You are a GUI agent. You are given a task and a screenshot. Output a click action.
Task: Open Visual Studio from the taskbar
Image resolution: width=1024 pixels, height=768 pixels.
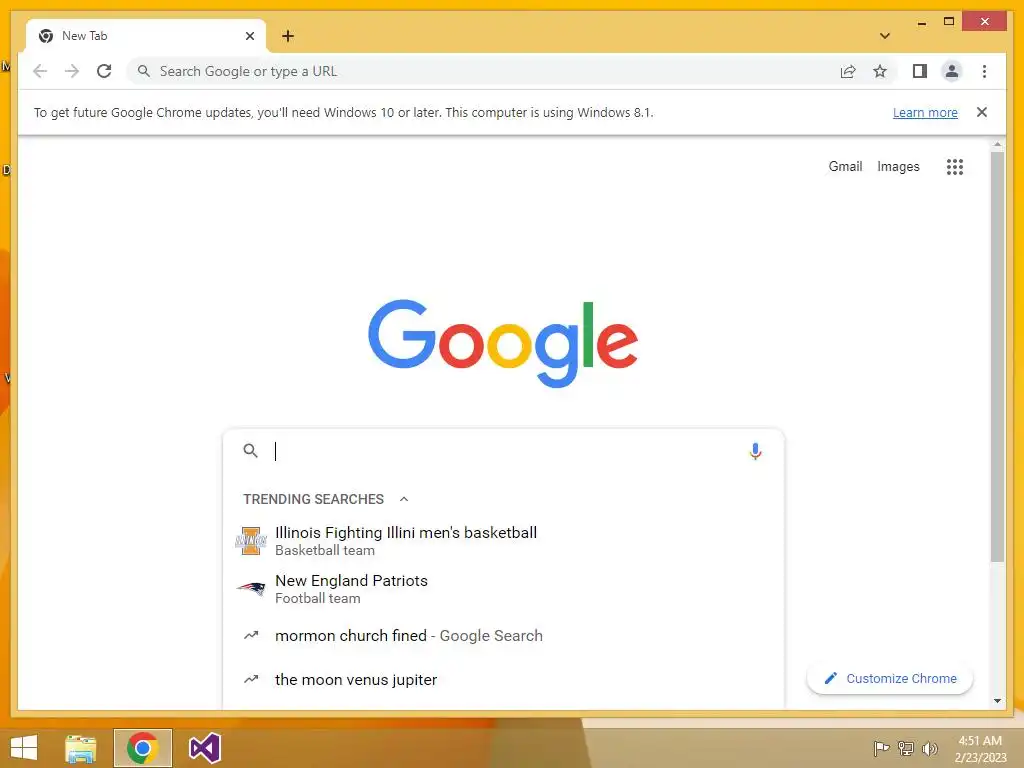coord(204,748)
